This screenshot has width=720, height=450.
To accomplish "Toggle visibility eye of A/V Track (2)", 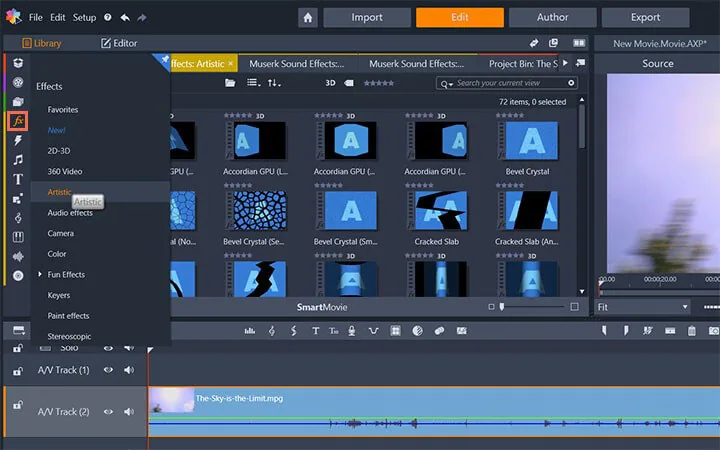I will coord(108,412).
